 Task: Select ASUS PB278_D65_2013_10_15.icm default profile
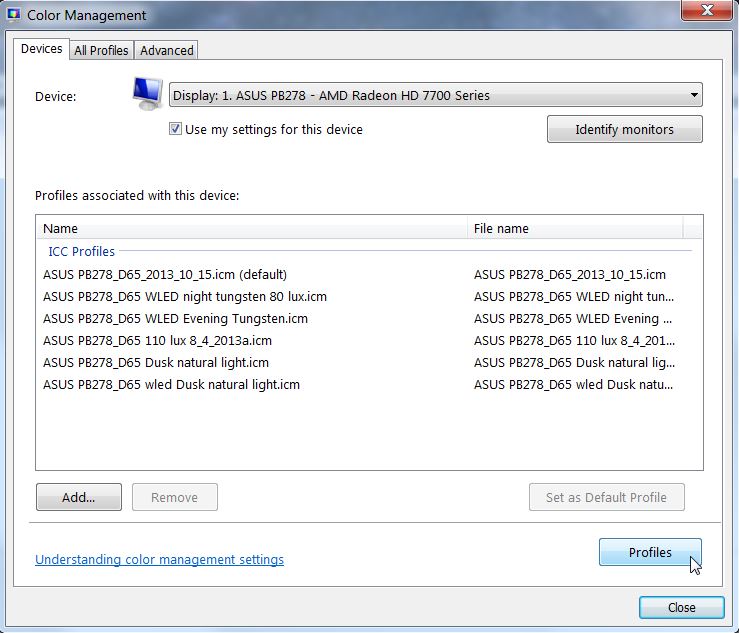click(x=165, y=274)
